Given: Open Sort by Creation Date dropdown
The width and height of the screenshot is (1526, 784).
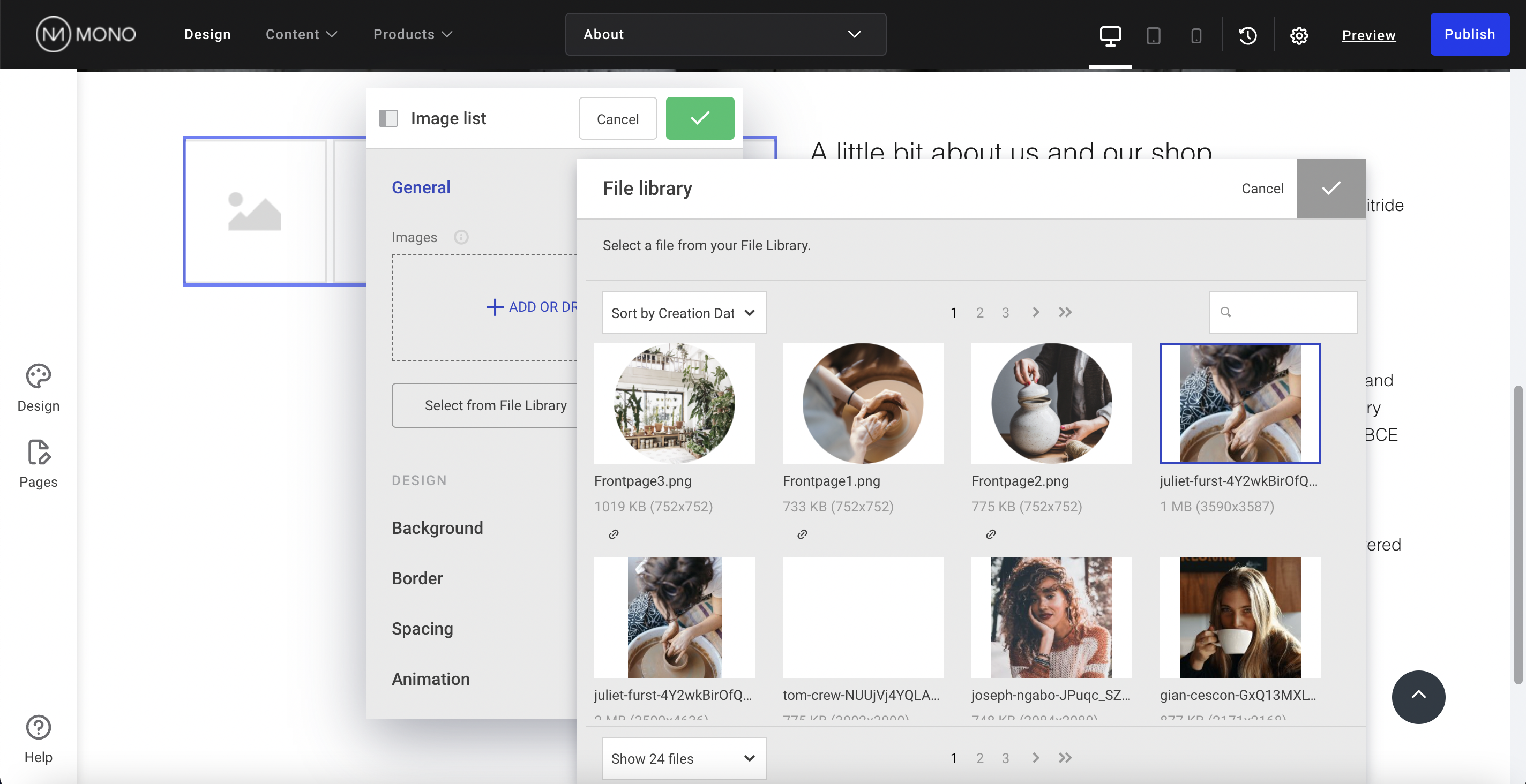Looking at the screenshot, I should click(684, 313).
